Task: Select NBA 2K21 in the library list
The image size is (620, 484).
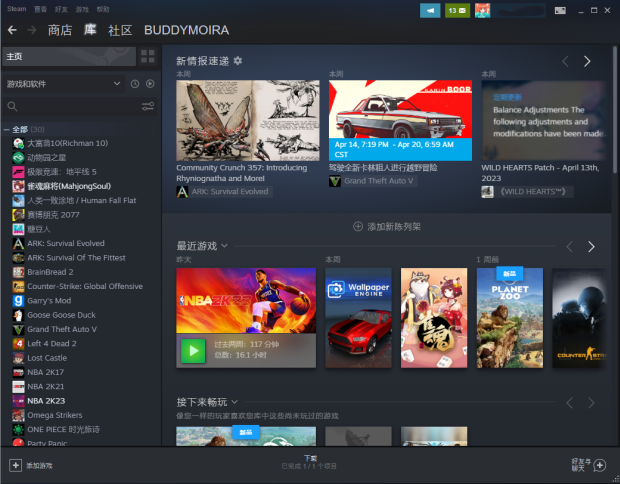Action: [46, 387]
